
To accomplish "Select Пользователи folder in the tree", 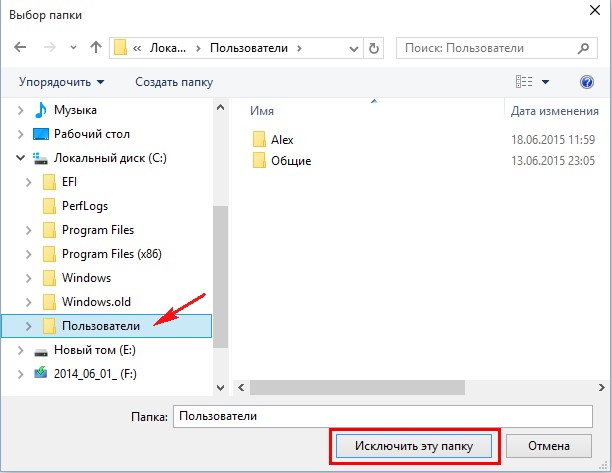I will click(x=101, y=326).
